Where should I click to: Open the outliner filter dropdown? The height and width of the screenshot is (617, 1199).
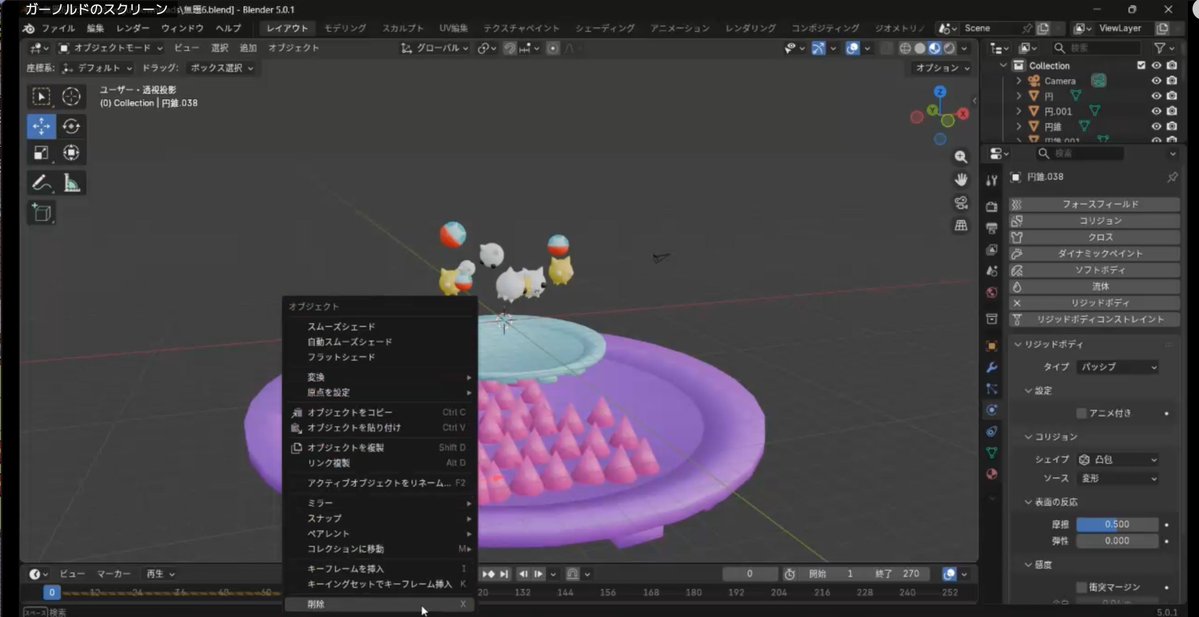(1164, 47)
